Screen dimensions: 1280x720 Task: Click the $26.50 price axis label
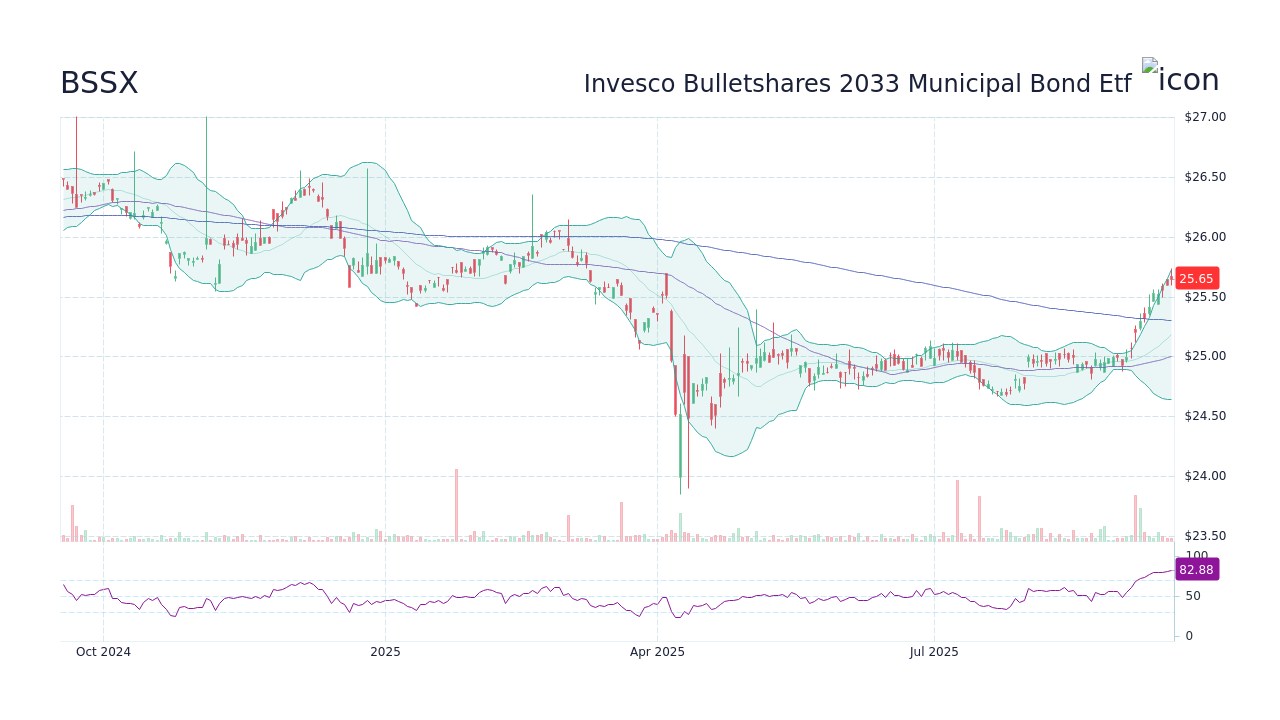[x=1205, y=177]
